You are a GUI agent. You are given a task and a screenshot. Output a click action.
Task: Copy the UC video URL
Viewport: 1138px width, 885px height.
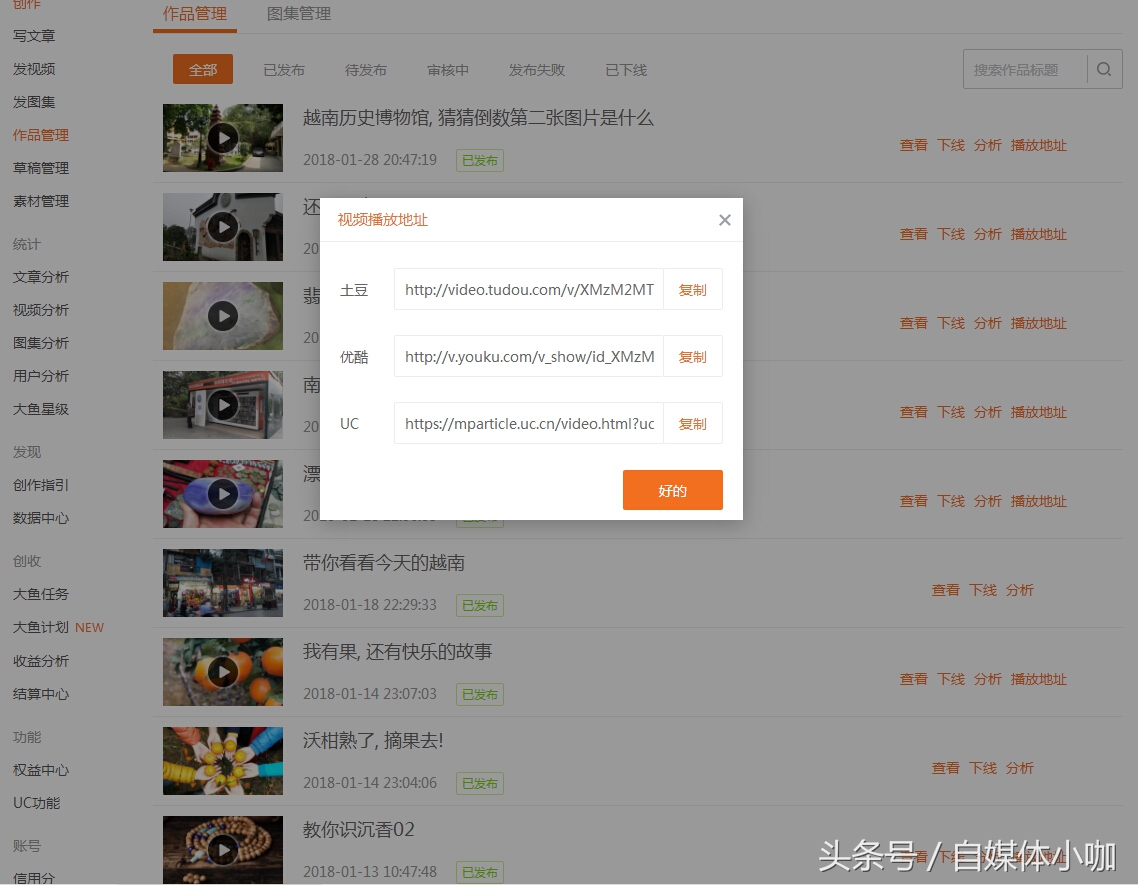(691, 423)
